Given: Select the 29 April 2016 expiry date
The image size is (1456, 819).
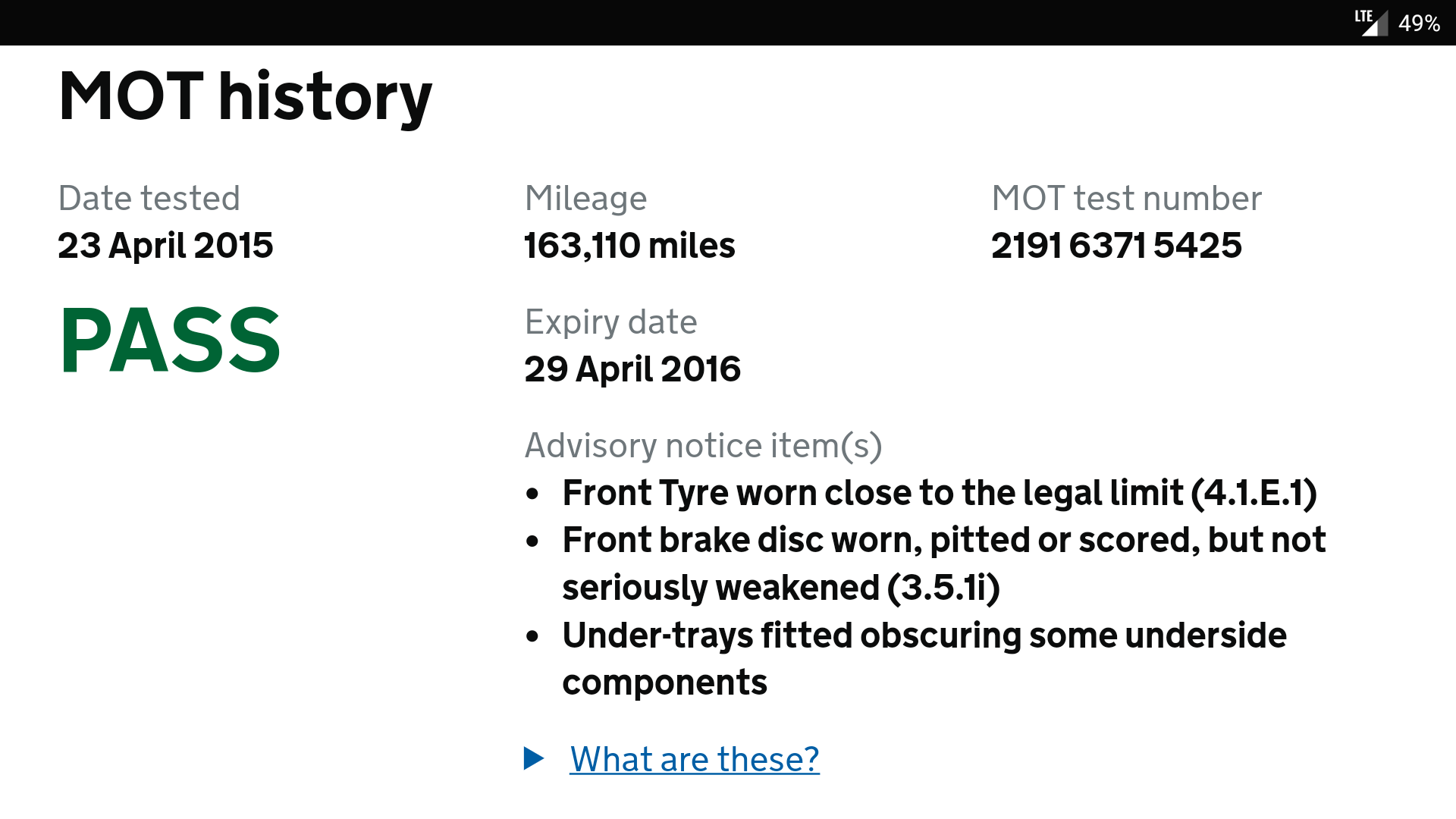Looking at the screenshot, I should click(632, 369).
